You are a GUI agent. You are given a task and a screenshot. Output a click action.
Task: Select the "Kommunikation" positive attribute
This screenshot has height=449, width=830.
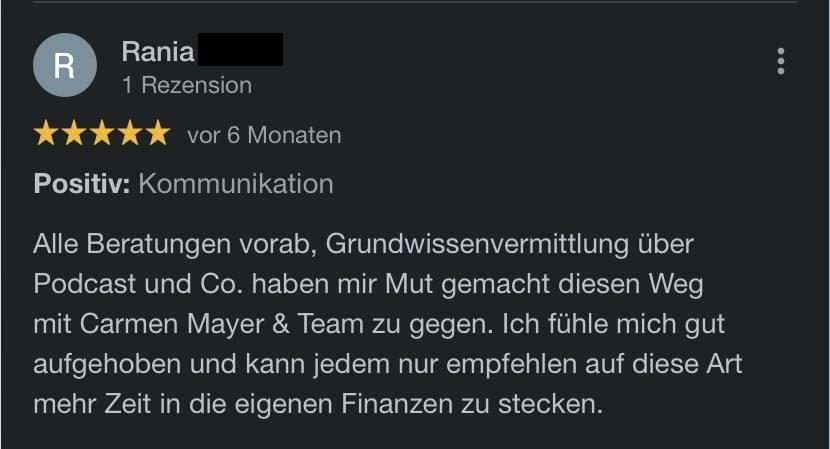click(x=235, y=184)
